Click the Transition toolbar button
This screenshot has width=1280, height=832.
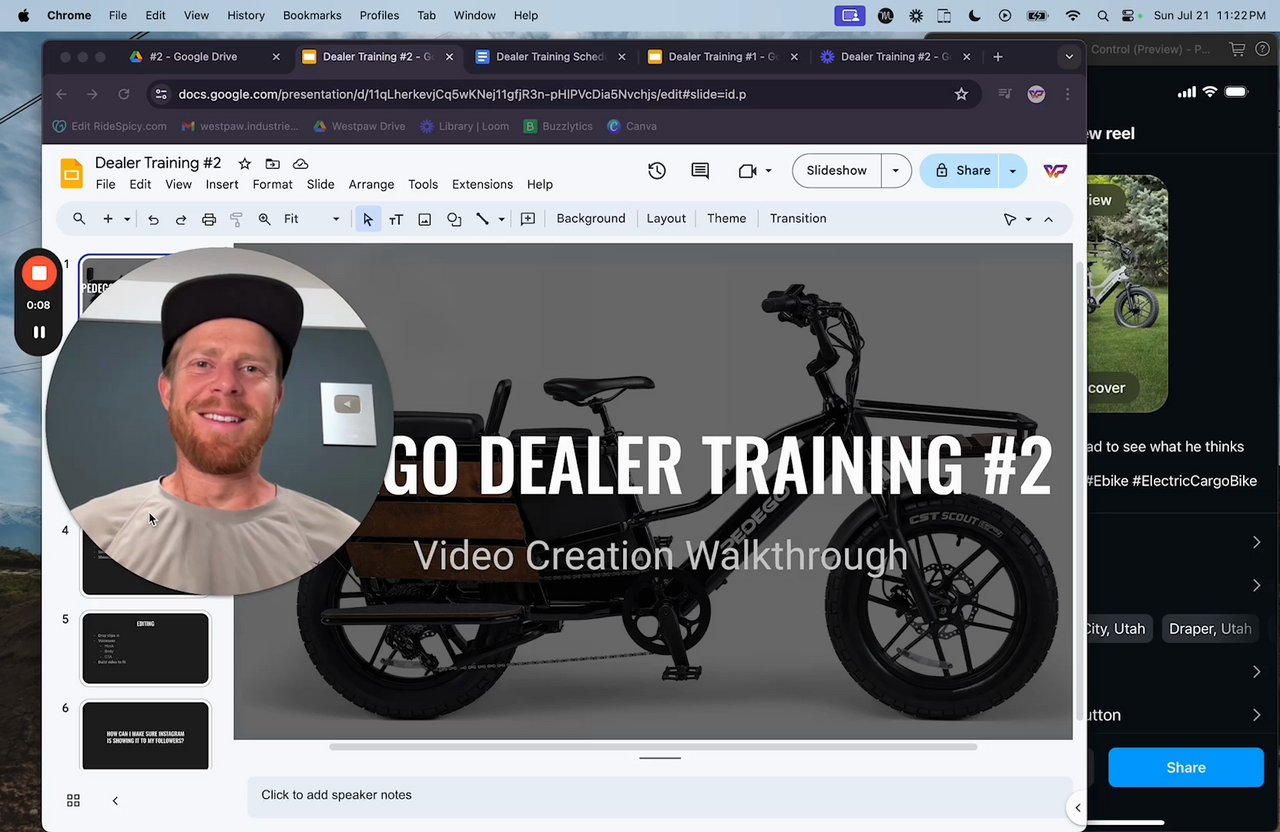click(798, 219)
